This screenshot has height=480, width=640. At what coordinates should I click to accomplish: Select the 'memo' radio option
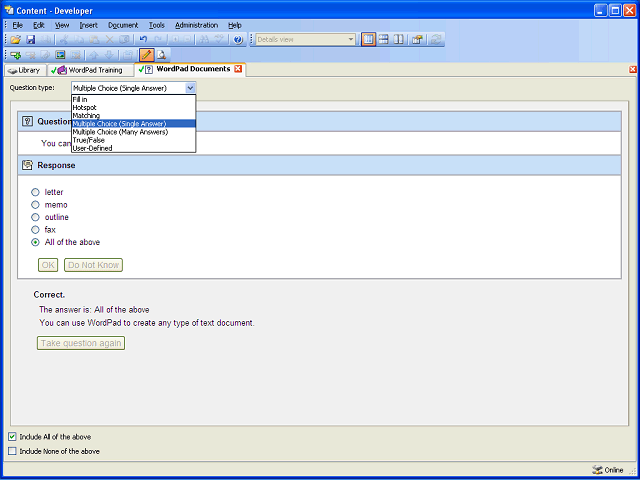coord(36,204)
